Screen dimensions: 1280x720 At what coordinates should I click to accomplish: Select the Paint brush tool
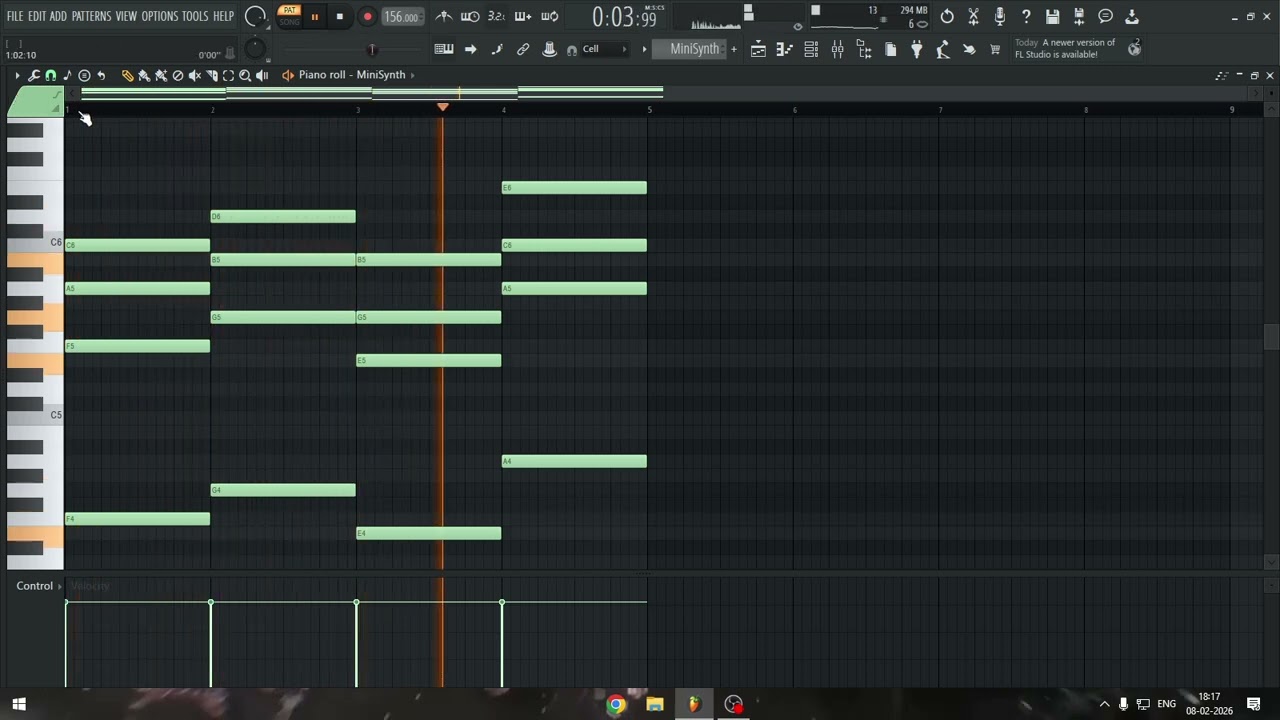point(144,75)
